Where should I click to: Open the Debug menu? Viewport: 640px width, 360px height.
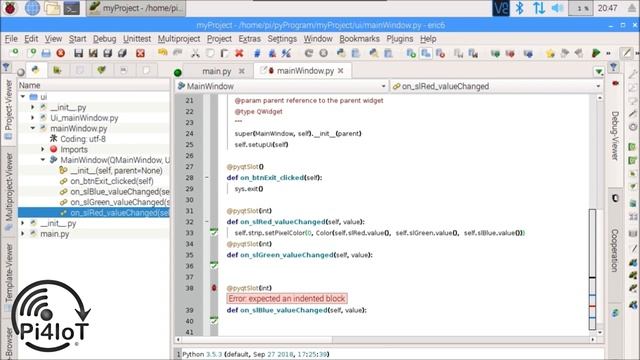click(x=104, y=39)
